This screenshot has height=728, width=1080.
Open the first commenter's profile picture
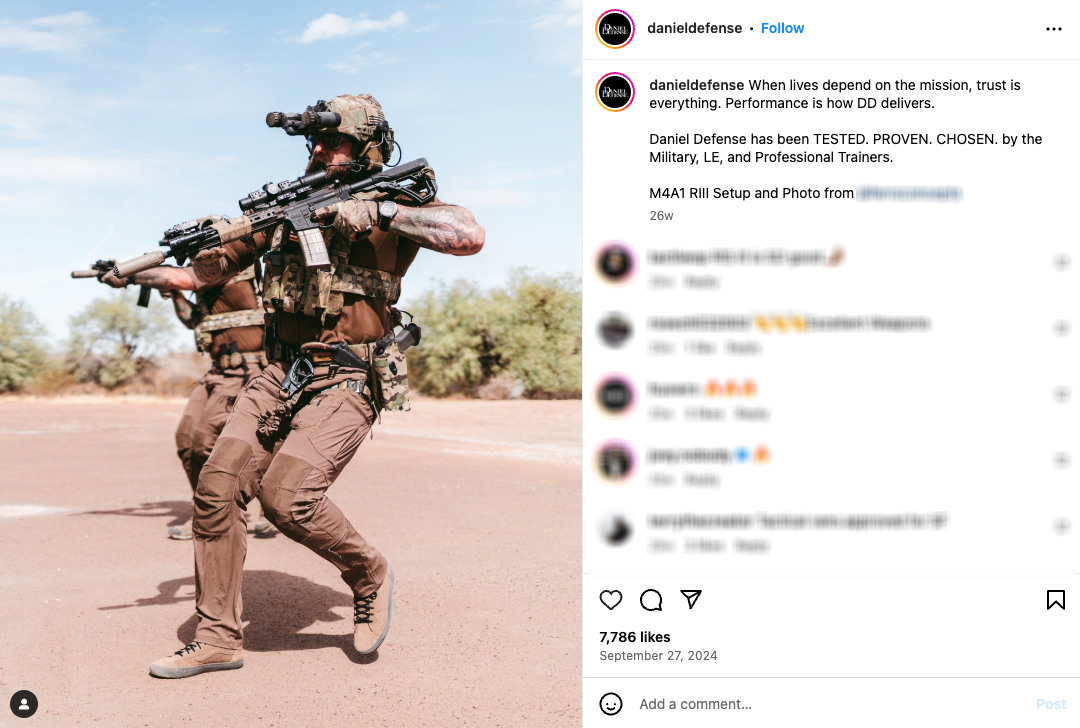[614, 262]
